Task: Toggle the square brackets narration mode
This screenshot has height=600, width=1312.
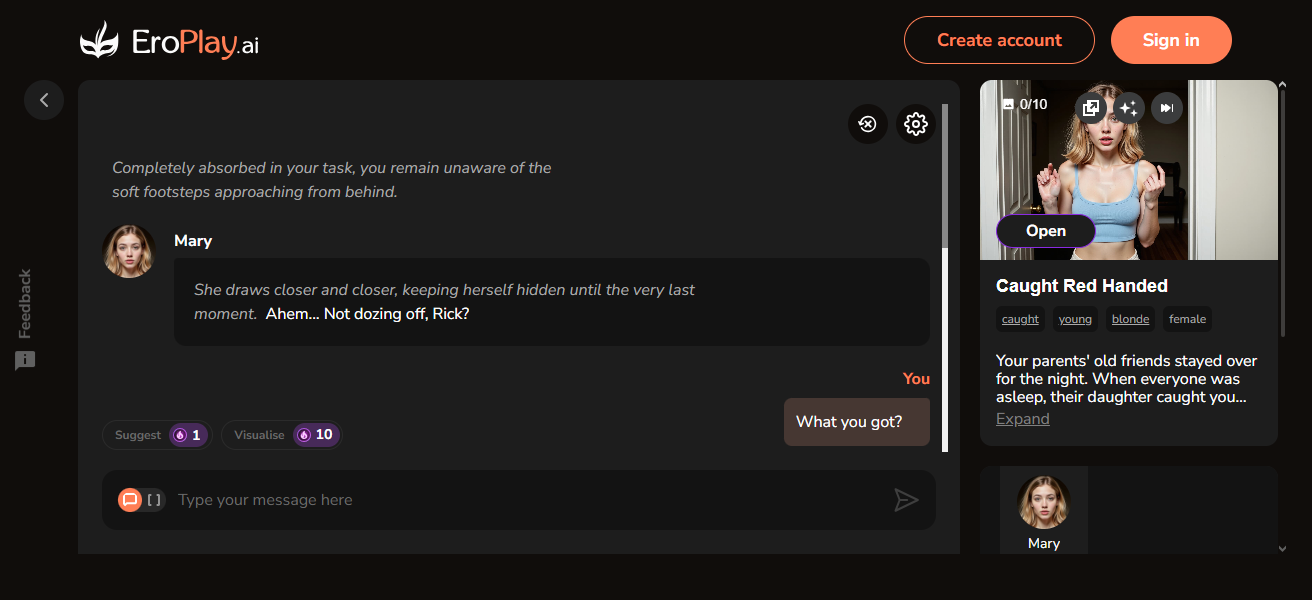Action: (154, 500)
